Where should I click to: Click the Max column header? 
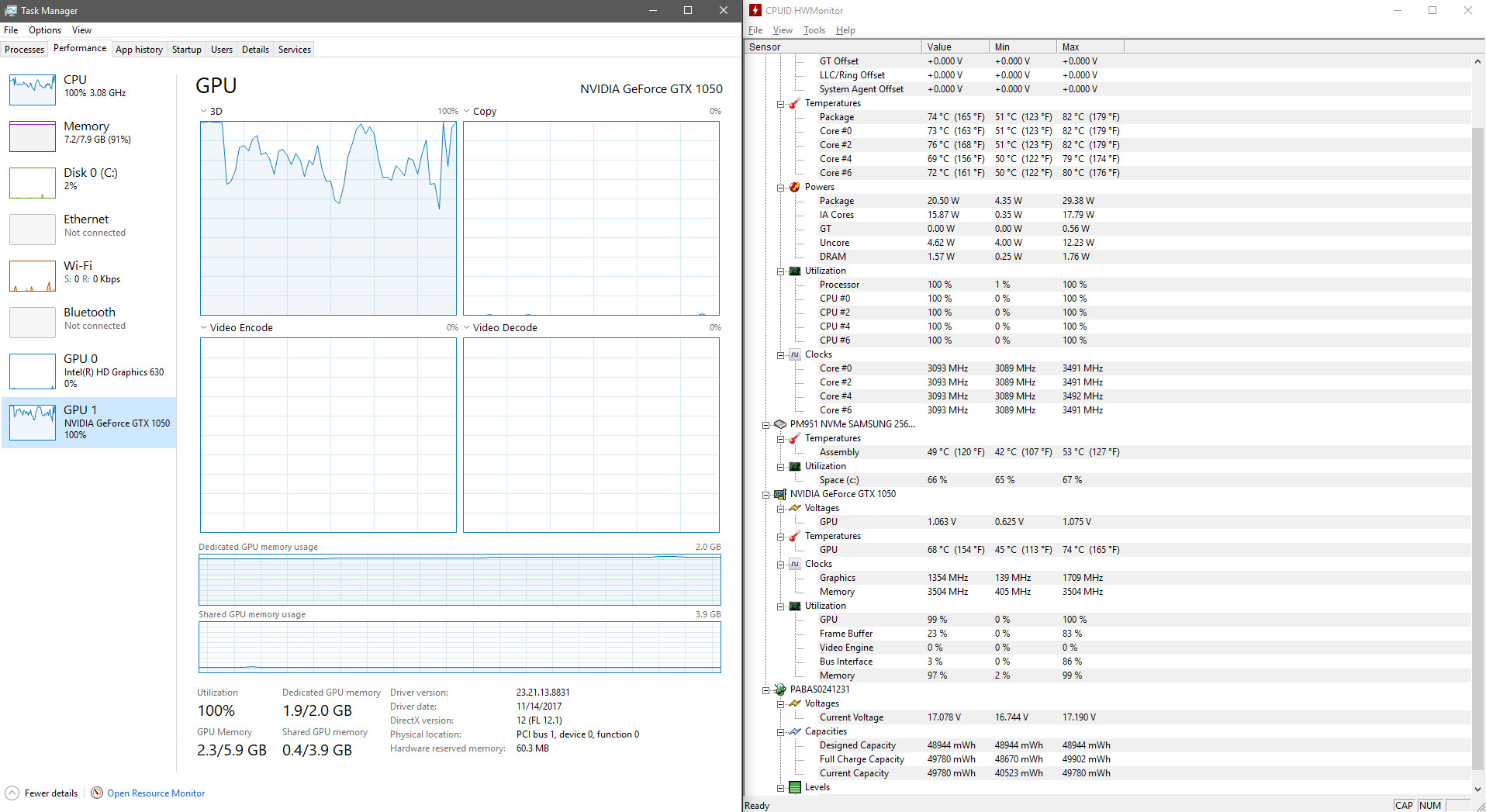click(1090, 47)
